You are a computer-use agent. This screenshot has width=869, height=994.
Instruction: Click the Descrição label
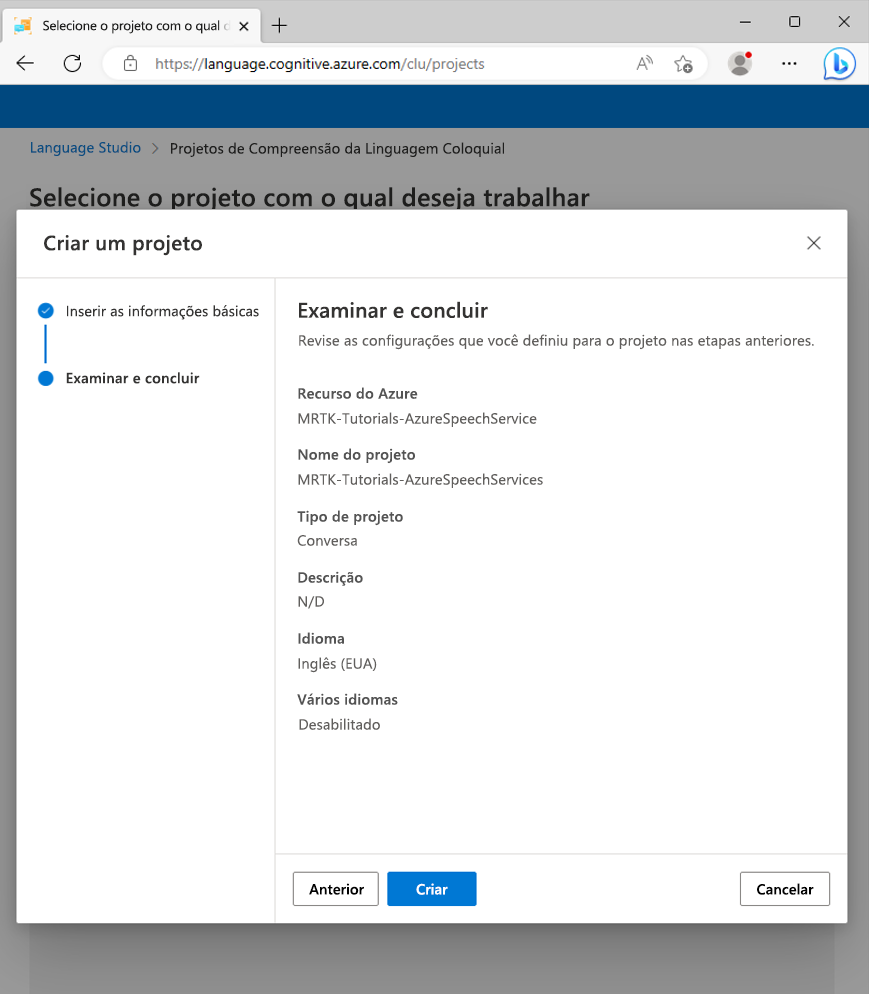click(x=330, y=578)
